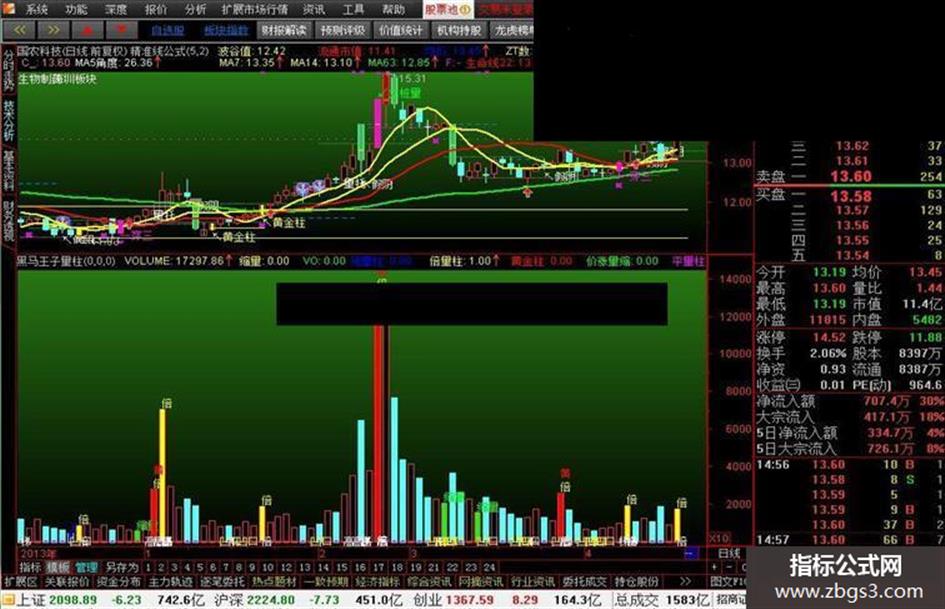The image size is (945, 609).
Task: Select template number 1
Action: click(x=148, y=567)
